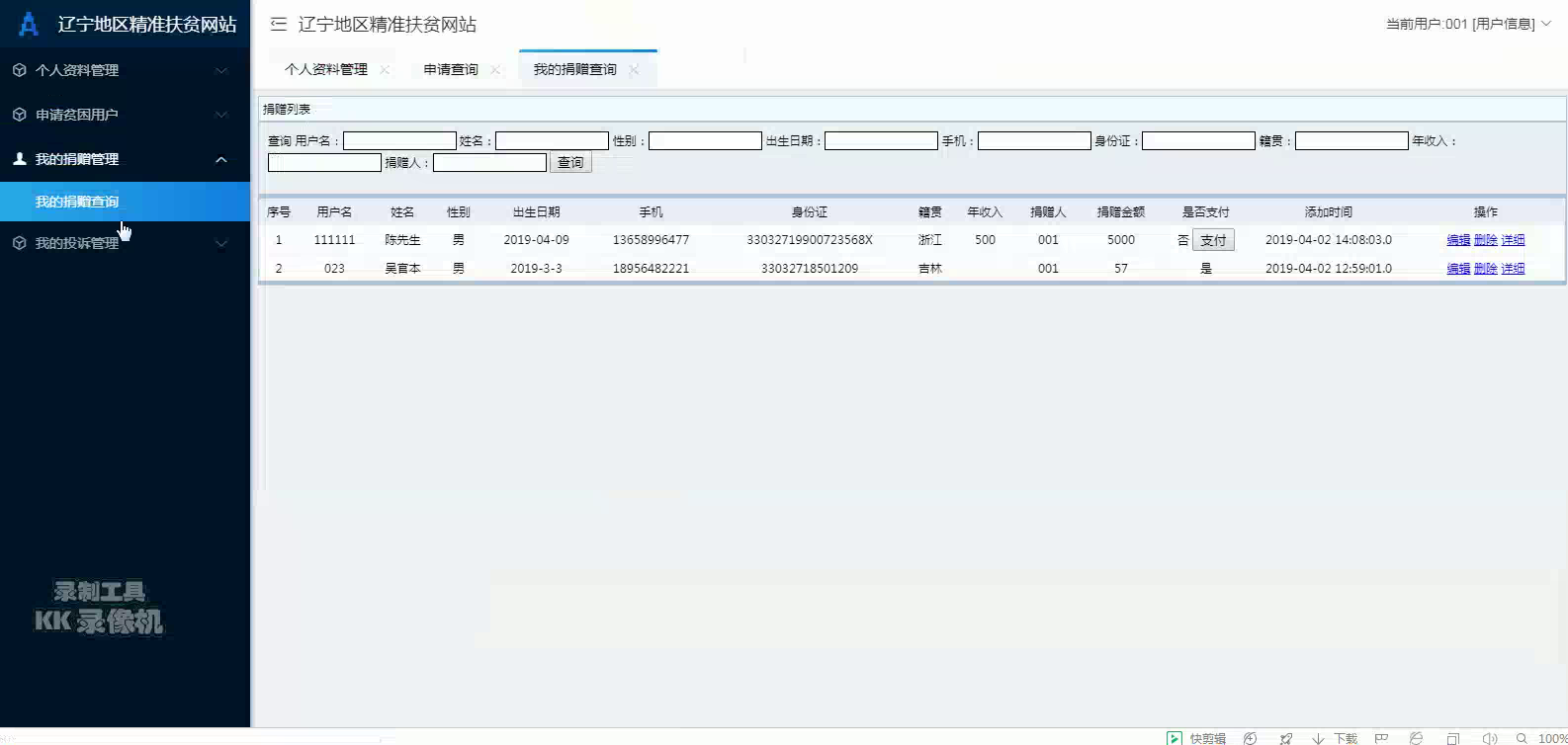Click ID number 33032718501209
Viewport: 1568px width, 745px height.
coord(810,269)
